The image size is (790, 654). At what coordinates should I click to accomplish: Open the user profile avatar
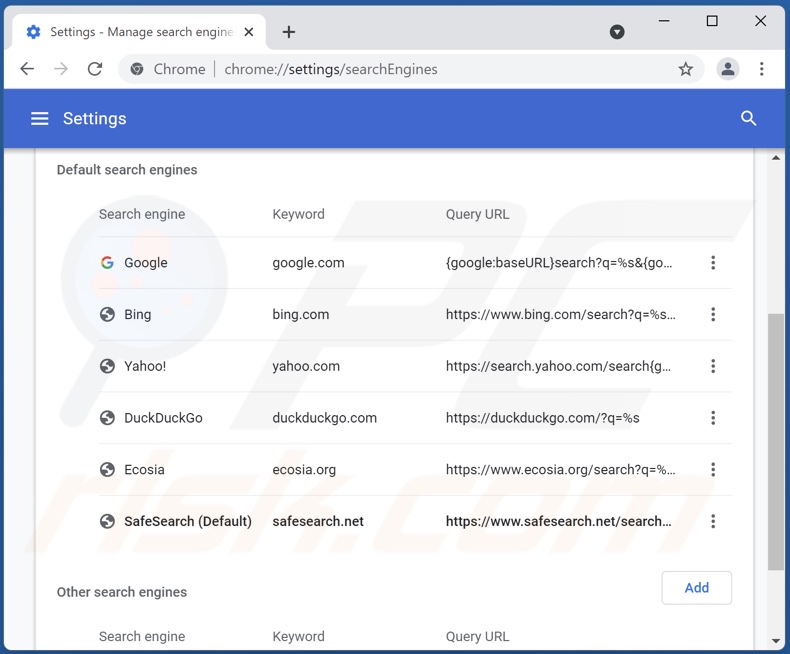[x=728, y=69]
